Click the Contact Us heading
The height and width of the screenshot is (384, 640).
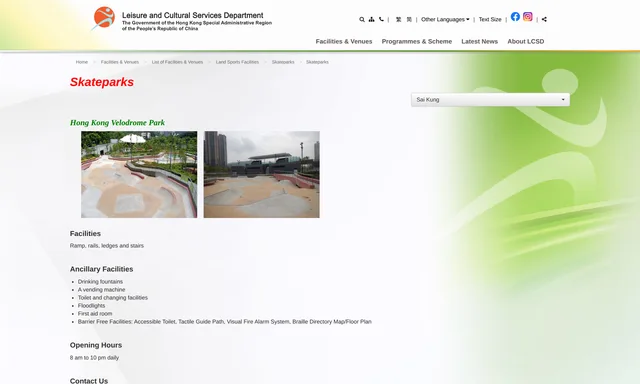tap(89, 380)
